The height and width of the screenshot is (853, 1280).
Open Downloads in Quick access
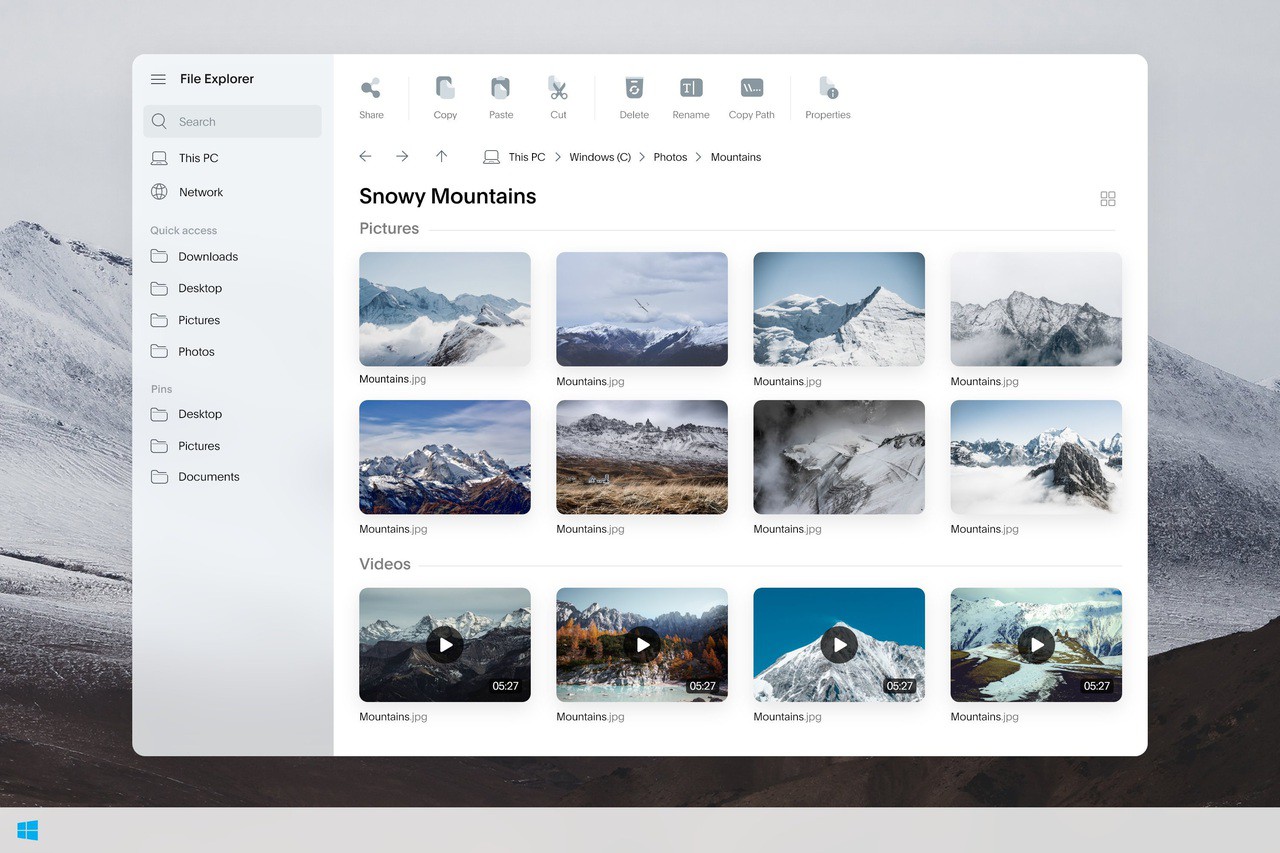click(207, 257)
